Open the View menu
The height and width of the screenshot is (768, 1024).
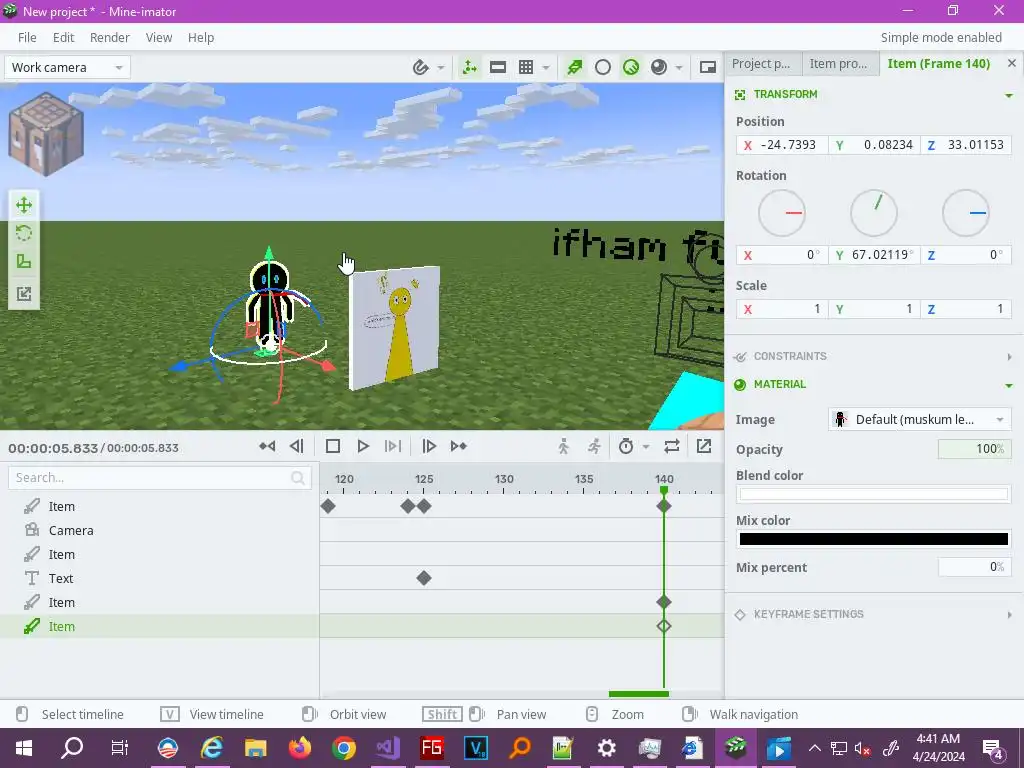[x=159, y=37]
